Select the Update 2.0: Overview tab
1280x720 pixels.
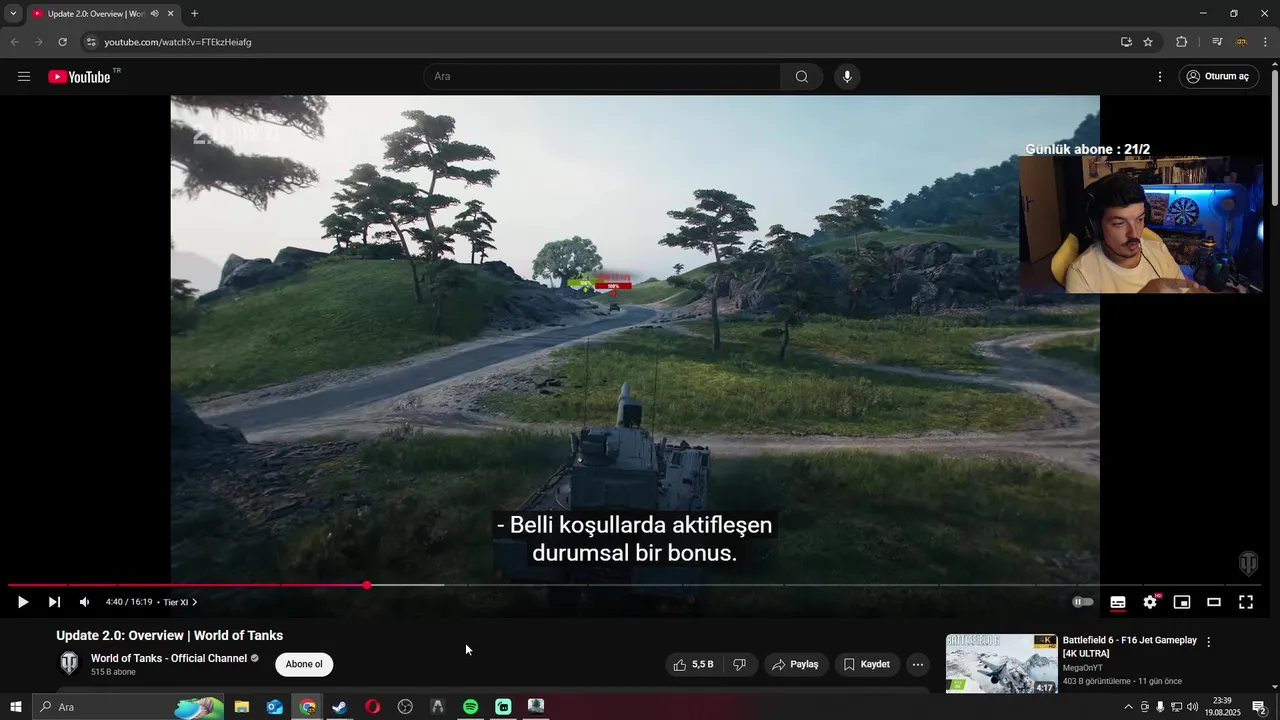point(95,14)
